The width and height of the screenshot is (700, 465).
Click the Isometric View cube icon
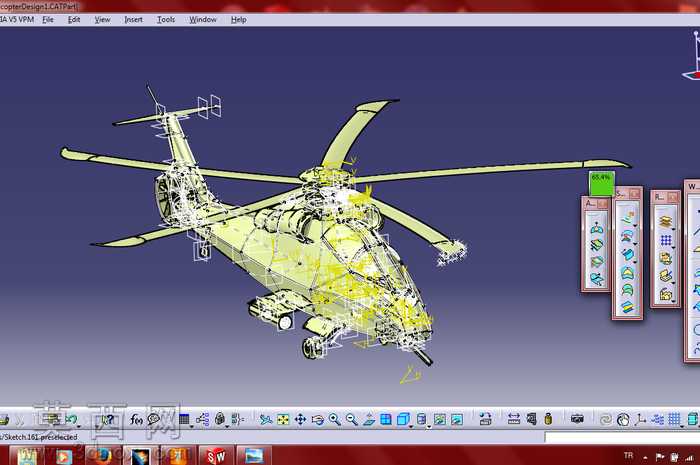[403, 419]
